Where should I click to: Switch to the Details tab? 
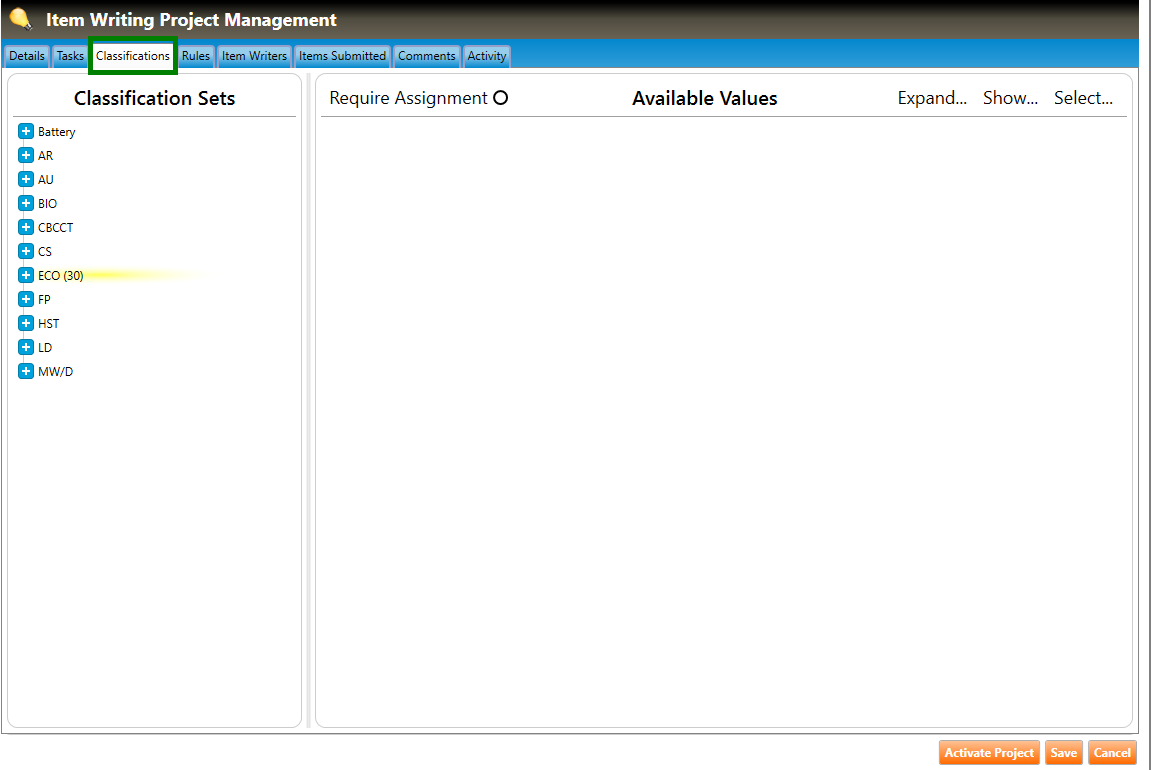(x=27, y=56)
